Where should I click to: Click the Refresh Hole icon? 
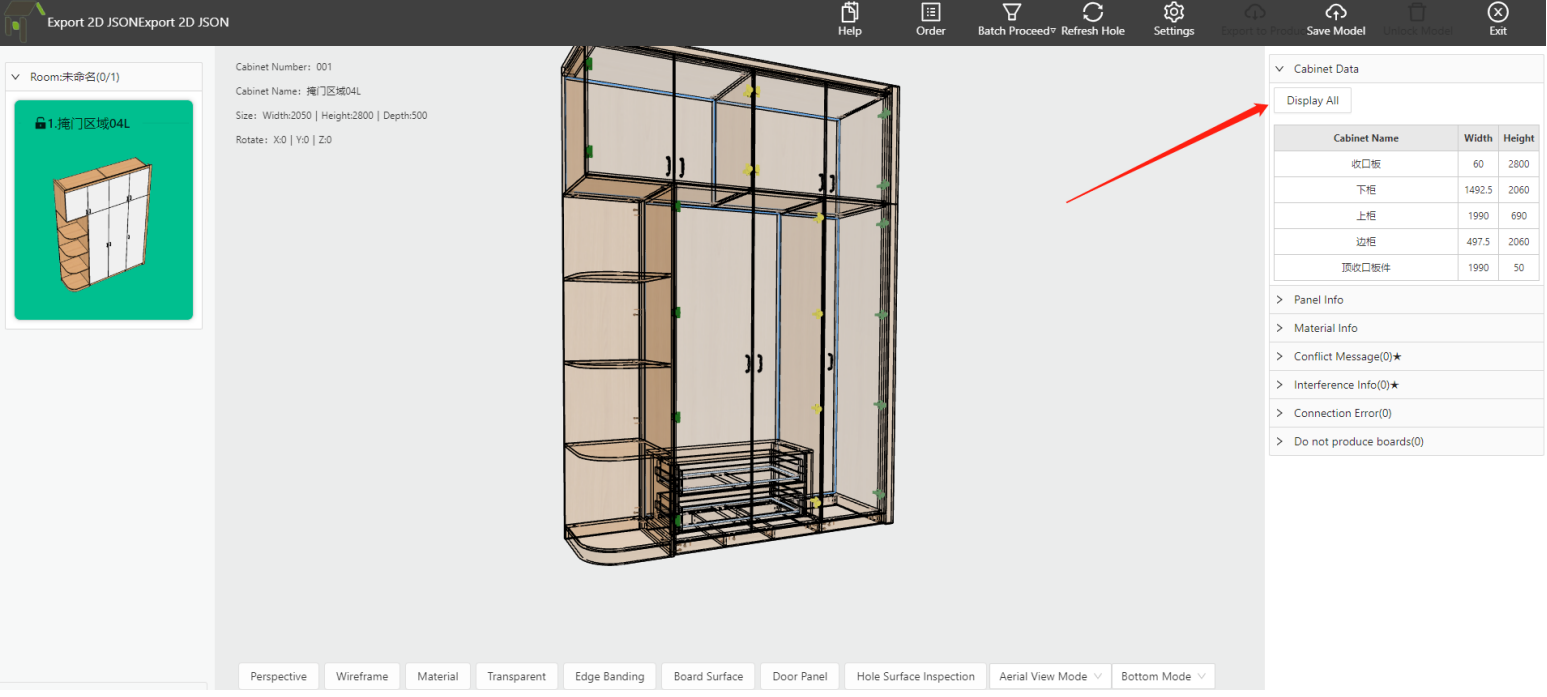(x=1092, y=13)
